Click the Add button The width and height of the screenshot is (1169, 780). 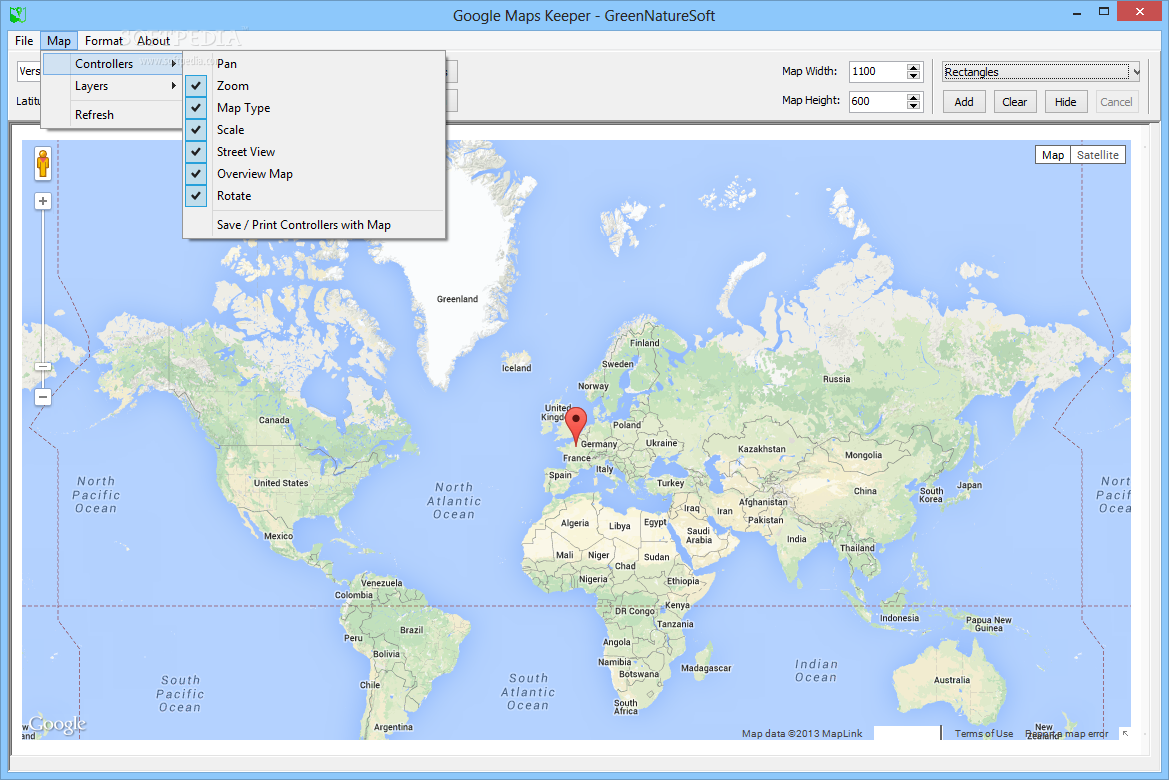(x=964, y=101)
